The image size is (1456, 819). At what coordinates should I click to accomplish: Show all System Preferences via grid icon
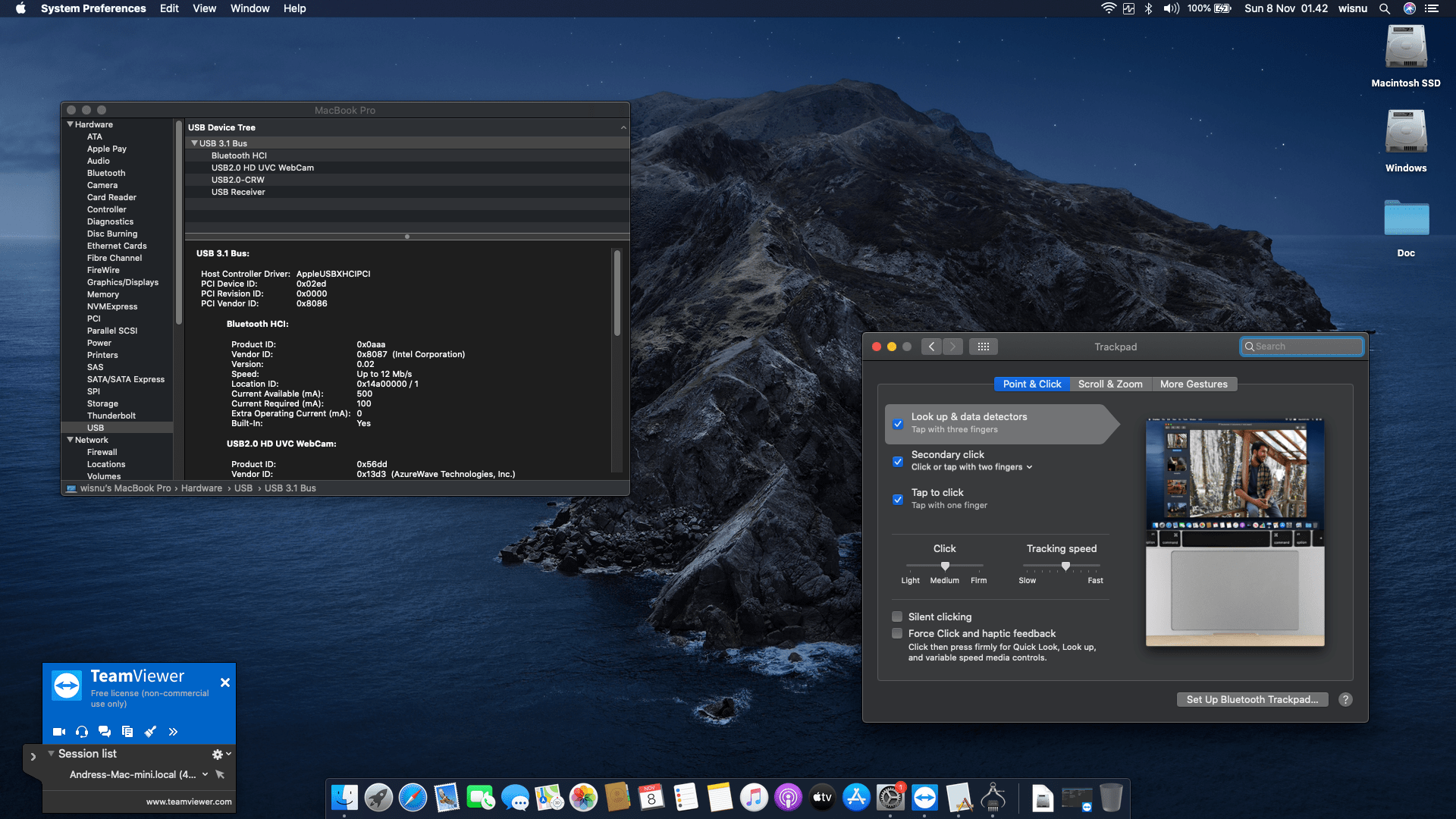pos(984,346)
